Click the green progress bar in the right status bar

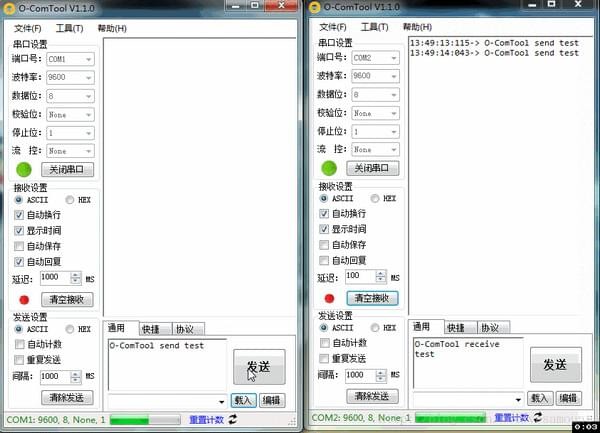point(450,418)
